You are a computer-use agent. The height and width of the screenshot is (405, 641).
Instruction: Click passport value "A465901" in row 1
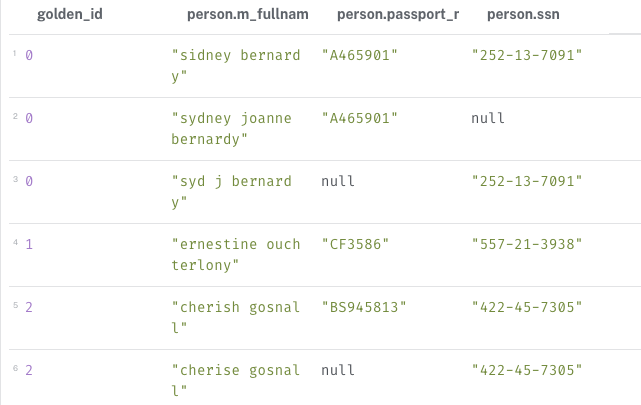pos(360,55)
